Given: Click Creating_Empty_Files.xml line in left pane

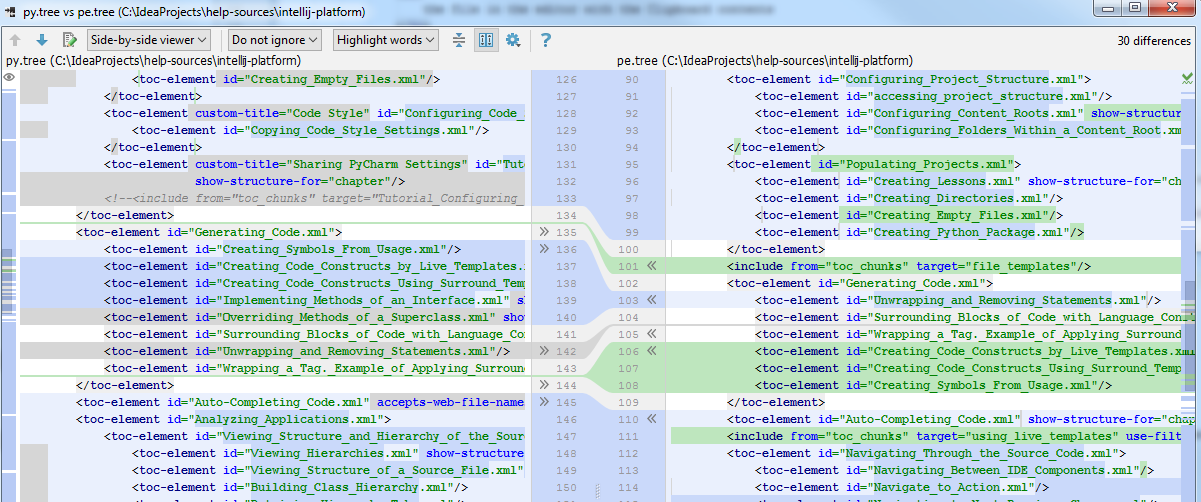Looking at the screenshot, I should pos(286,79).
